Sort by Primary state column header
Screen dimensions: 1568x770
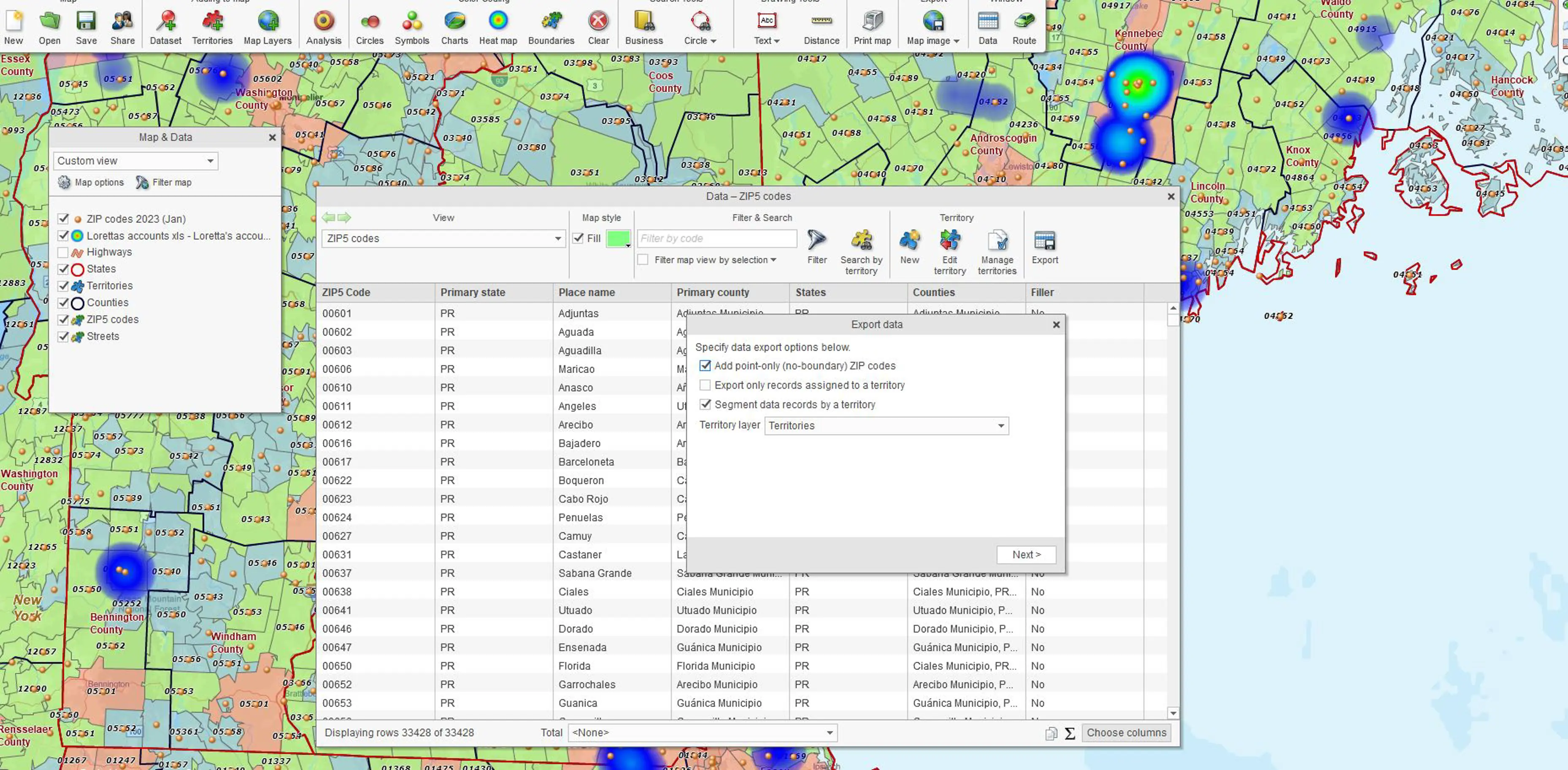[494, 293]
